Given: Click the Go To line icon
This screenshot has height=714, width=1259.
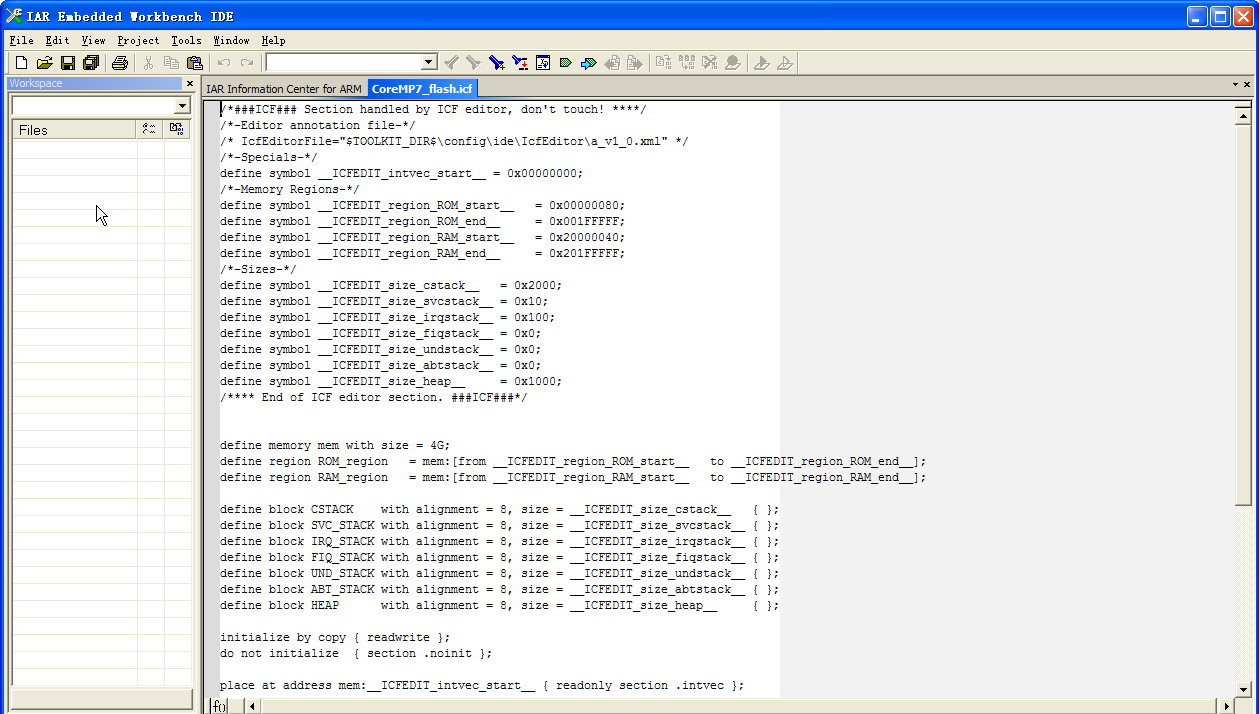Looking at the screenshot, I should (543, 63).
